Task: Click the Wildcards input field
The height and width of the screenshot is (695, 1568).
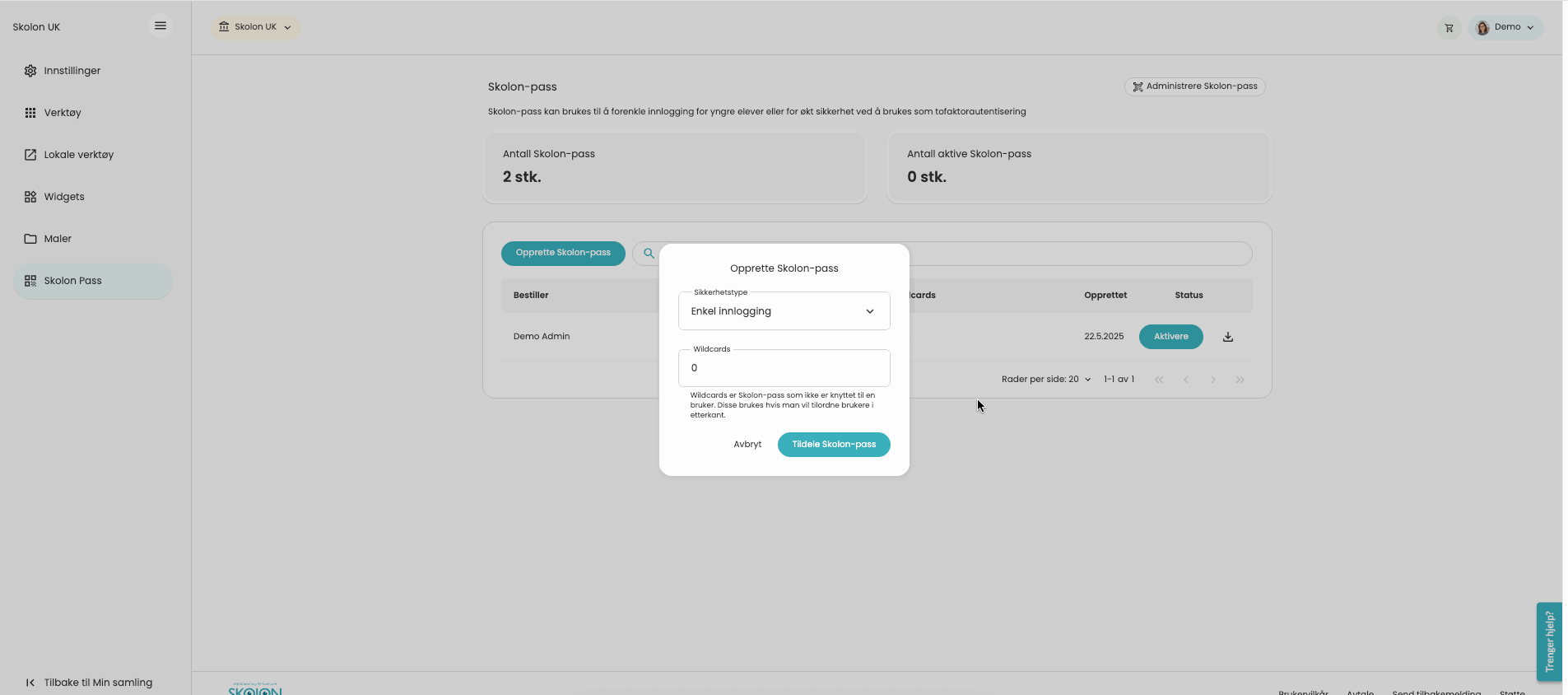Action: (x=784, y=368)
